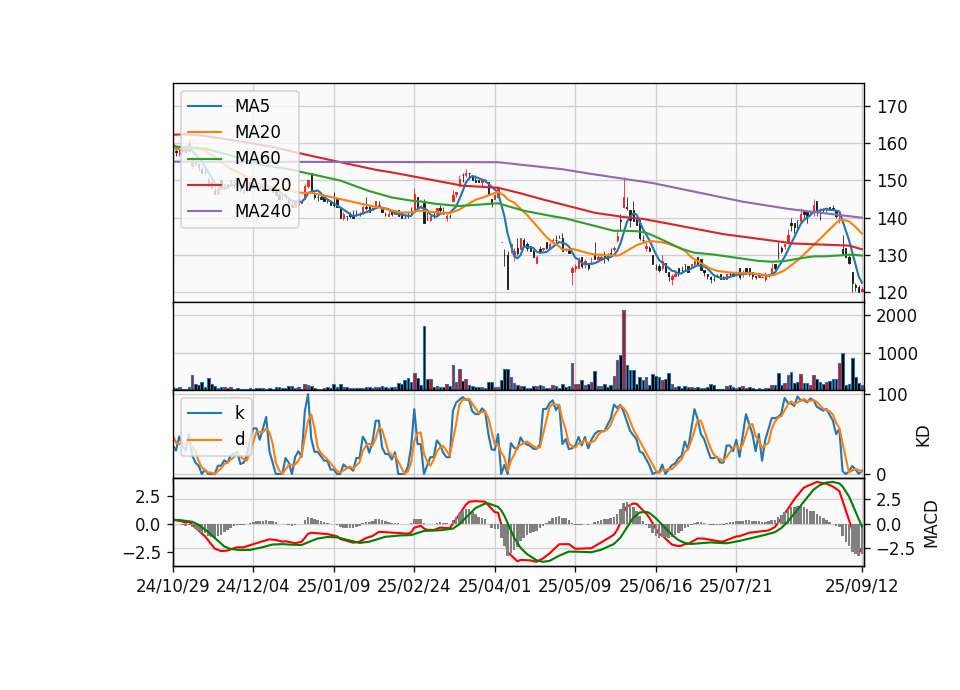The height and width of the screenshot is (690, 960).
Task: Click the 25/06/16 date axis label
Action: [x=656, y=586]
